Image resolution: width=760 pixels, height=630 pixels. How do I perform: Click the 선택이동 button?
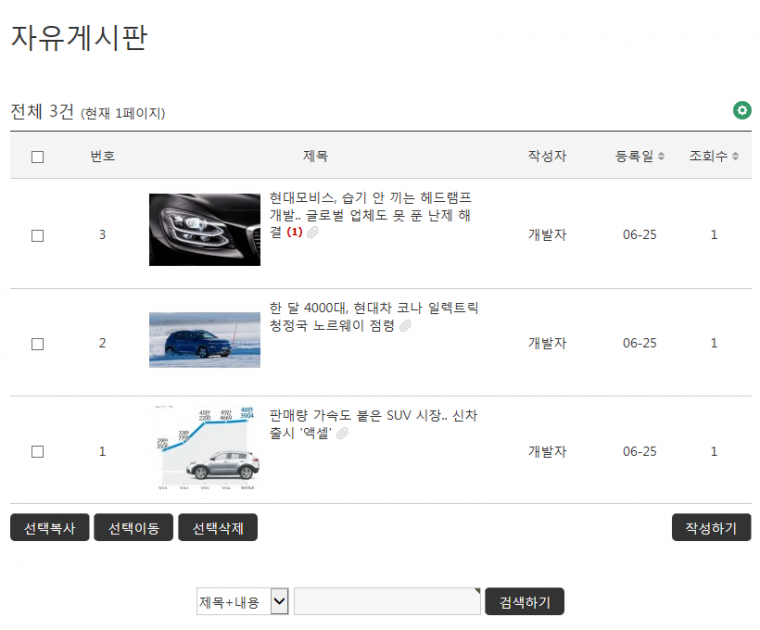[x=134, y=527]
